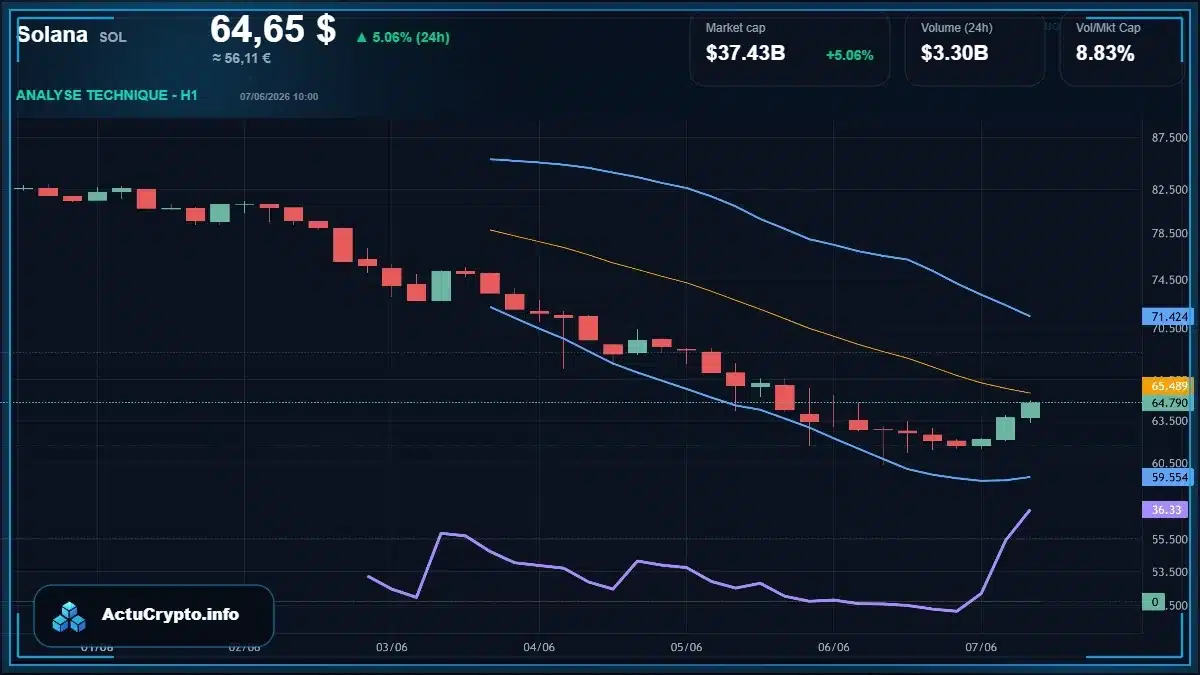
Task: Click the +5.06% change in the Market cap card
Action: pos(849,55)
